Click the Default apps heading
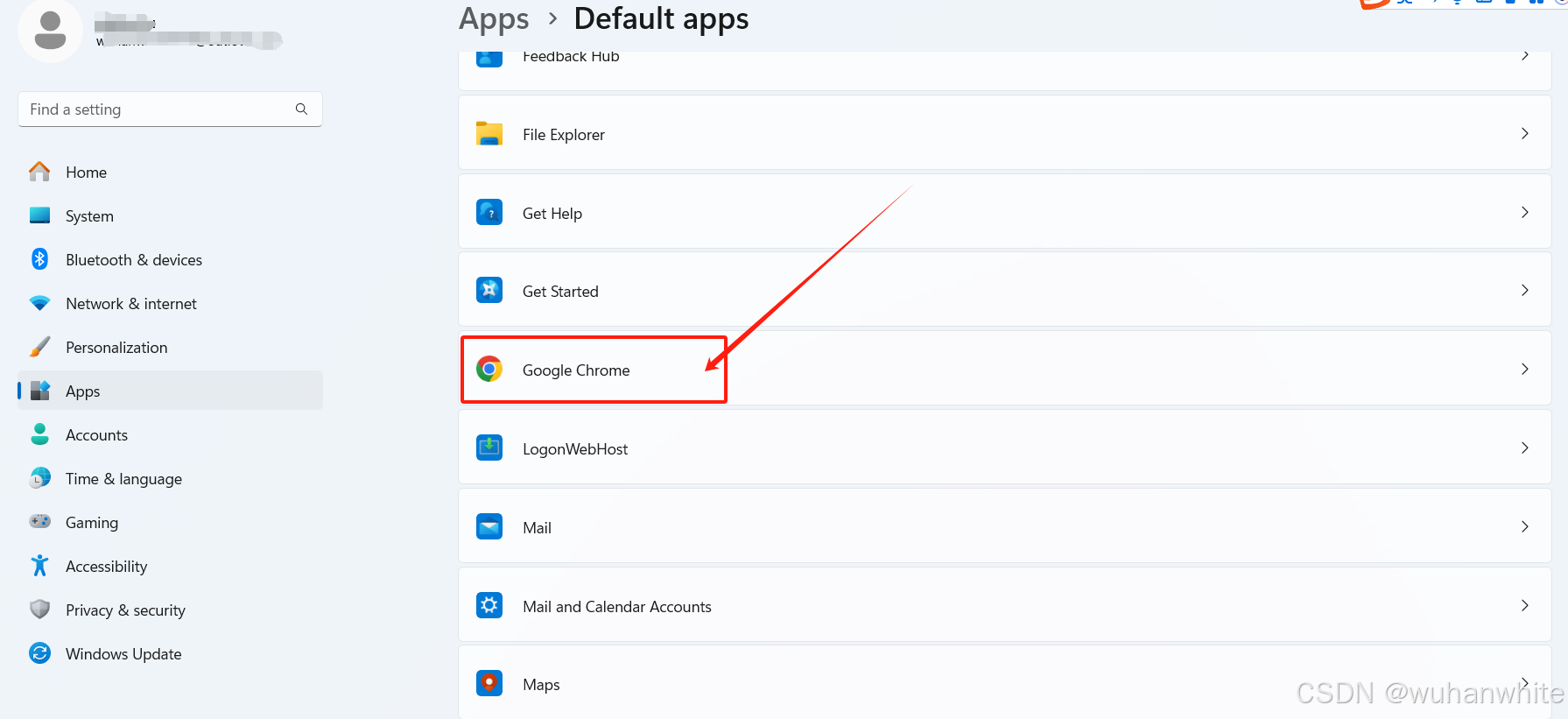Viewport: 1568px width, 719px height. (661, 19)
